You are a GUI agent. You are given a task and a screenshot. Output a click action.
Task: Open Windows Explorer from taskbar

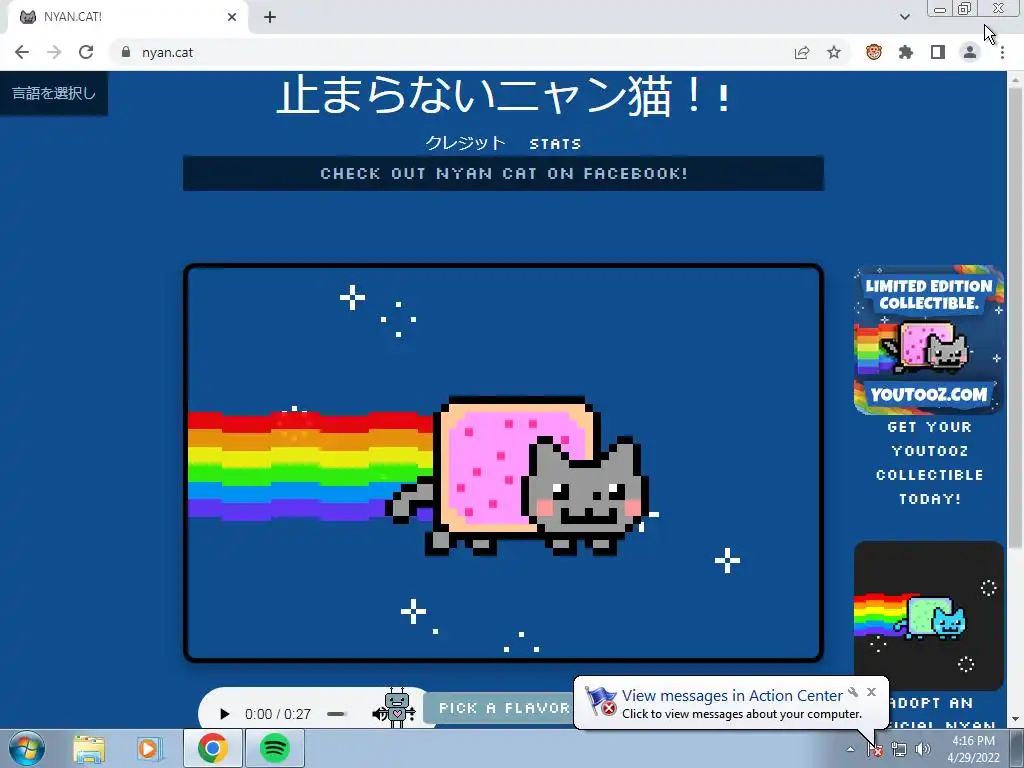click(89, 748)
